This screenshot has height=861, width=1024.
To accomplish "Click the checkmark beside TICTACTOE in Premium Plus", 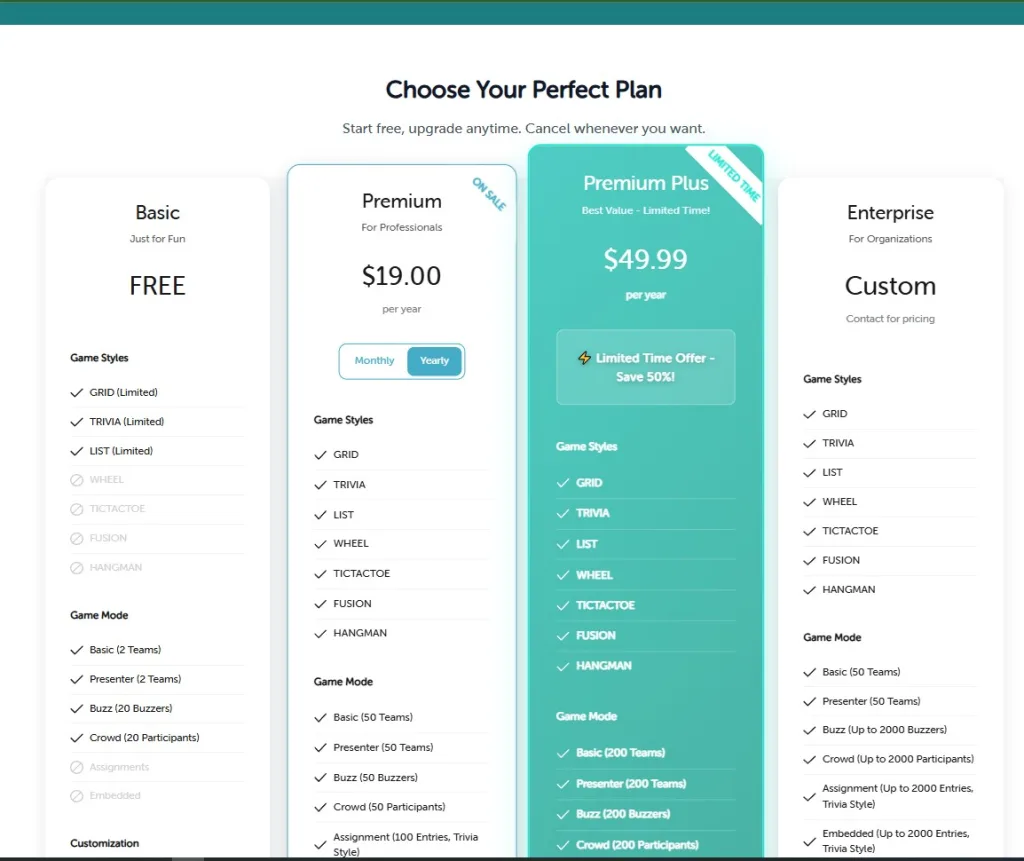I will click(x=563, y=606).
